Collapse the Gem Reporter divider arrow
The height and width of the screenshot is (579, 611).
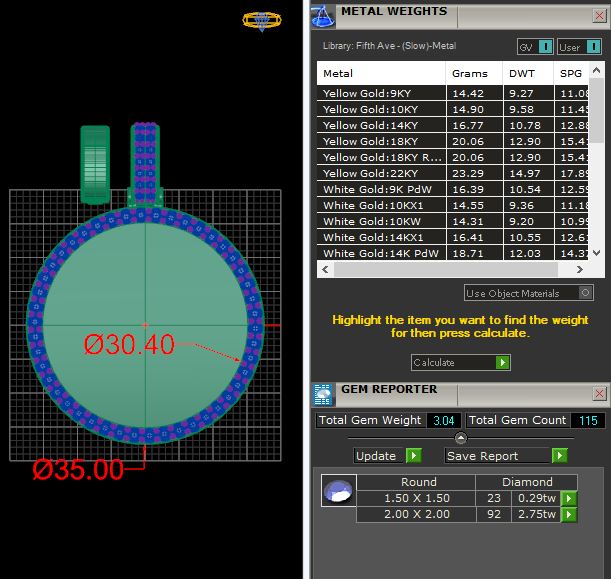[x=460, y=438]
